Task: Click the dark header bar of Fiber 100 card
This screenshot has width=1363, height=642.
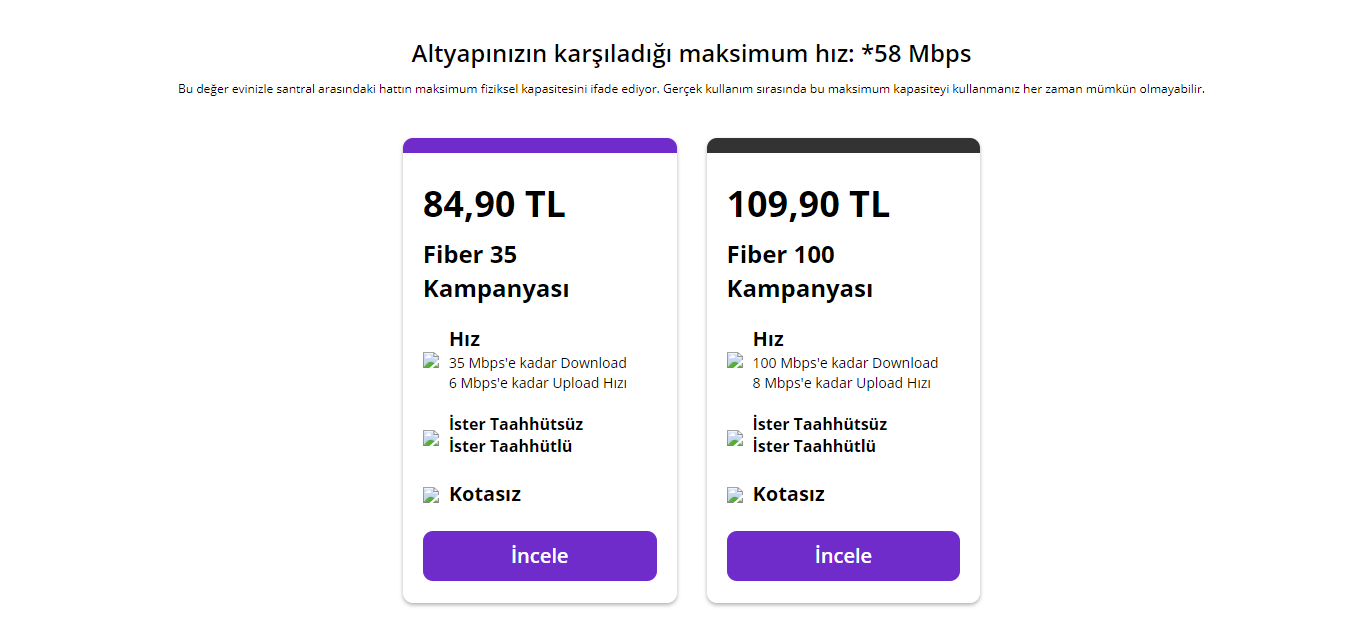Action: coord(842,145)
